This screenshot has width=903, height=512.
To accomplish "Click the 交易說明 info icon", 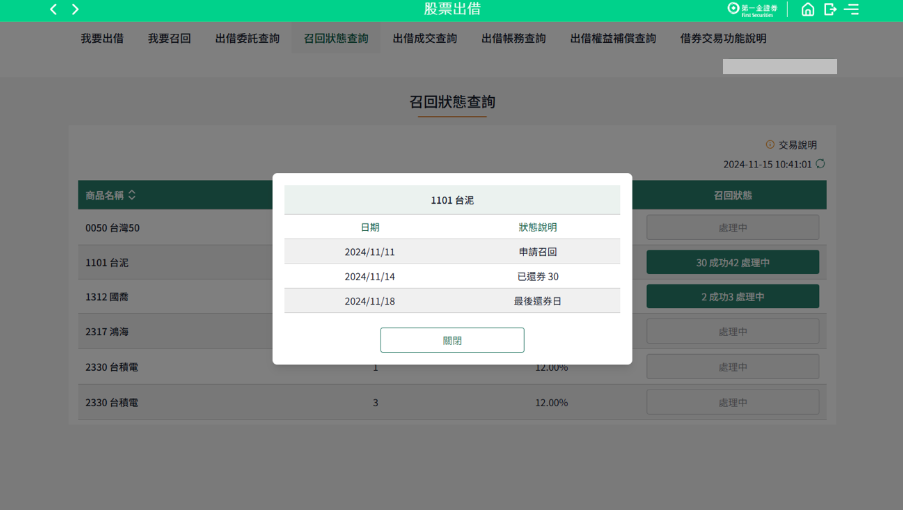I will coord(770,145).
